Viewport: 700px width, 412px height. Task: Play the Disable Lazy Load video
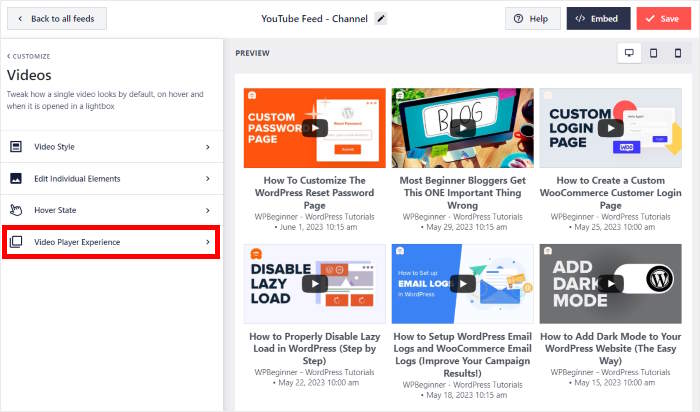click(315, 284)
